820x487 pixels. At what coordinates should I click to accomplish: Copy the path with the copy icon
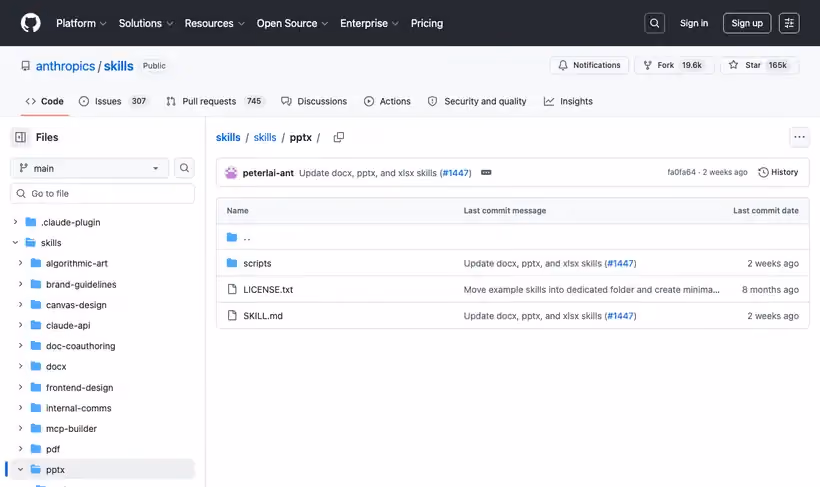click(339, 137)
